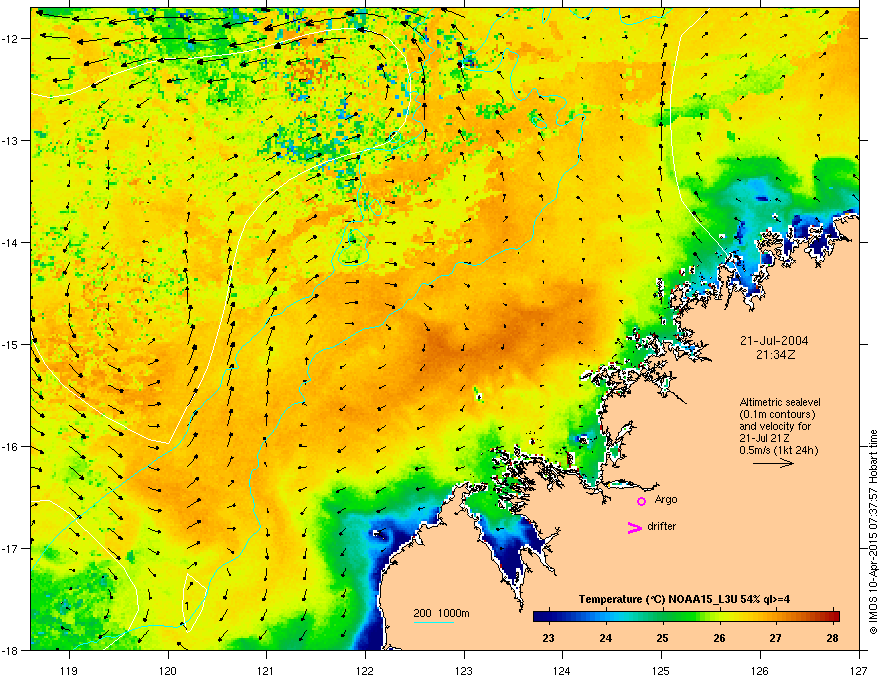
Task: Click longitude axis label 125
Action: tap(661, 670)
